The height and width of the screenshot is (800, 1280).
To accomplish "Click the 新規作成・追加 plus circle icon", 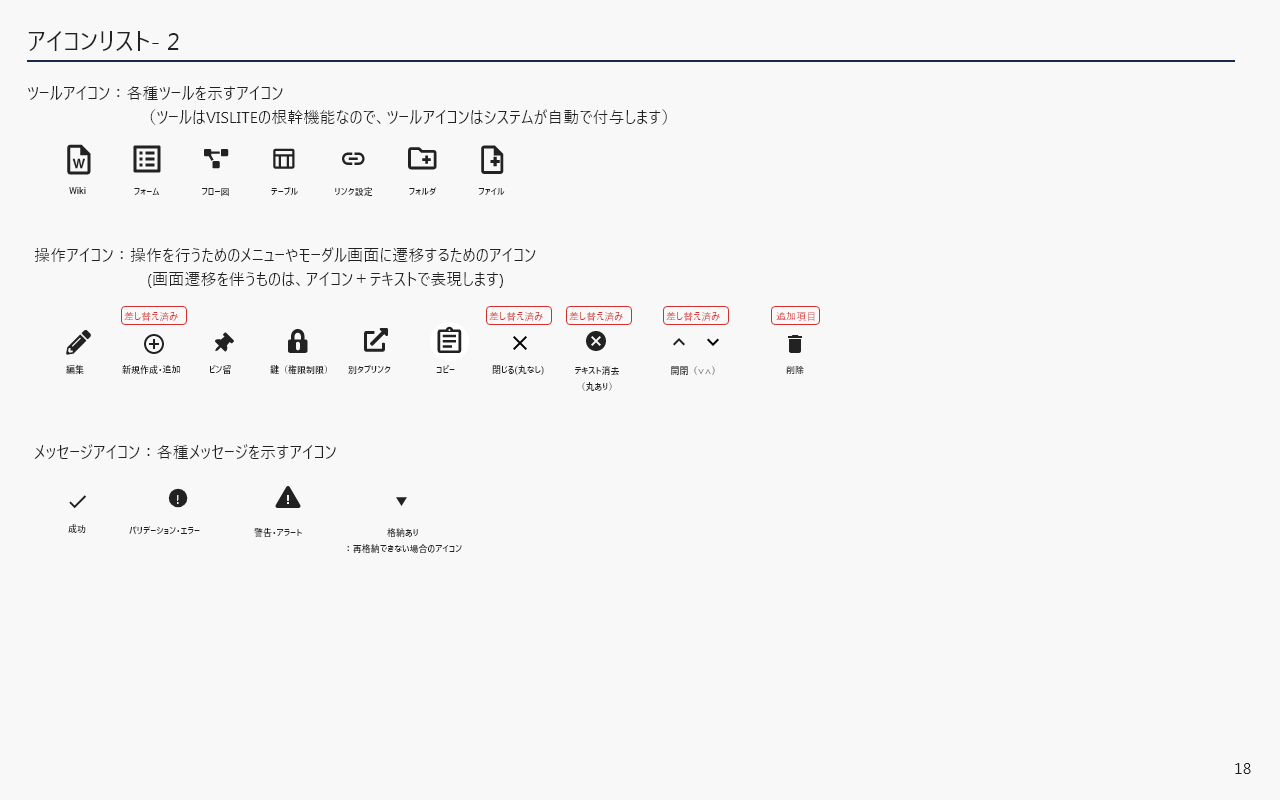I will pos(154,344).
